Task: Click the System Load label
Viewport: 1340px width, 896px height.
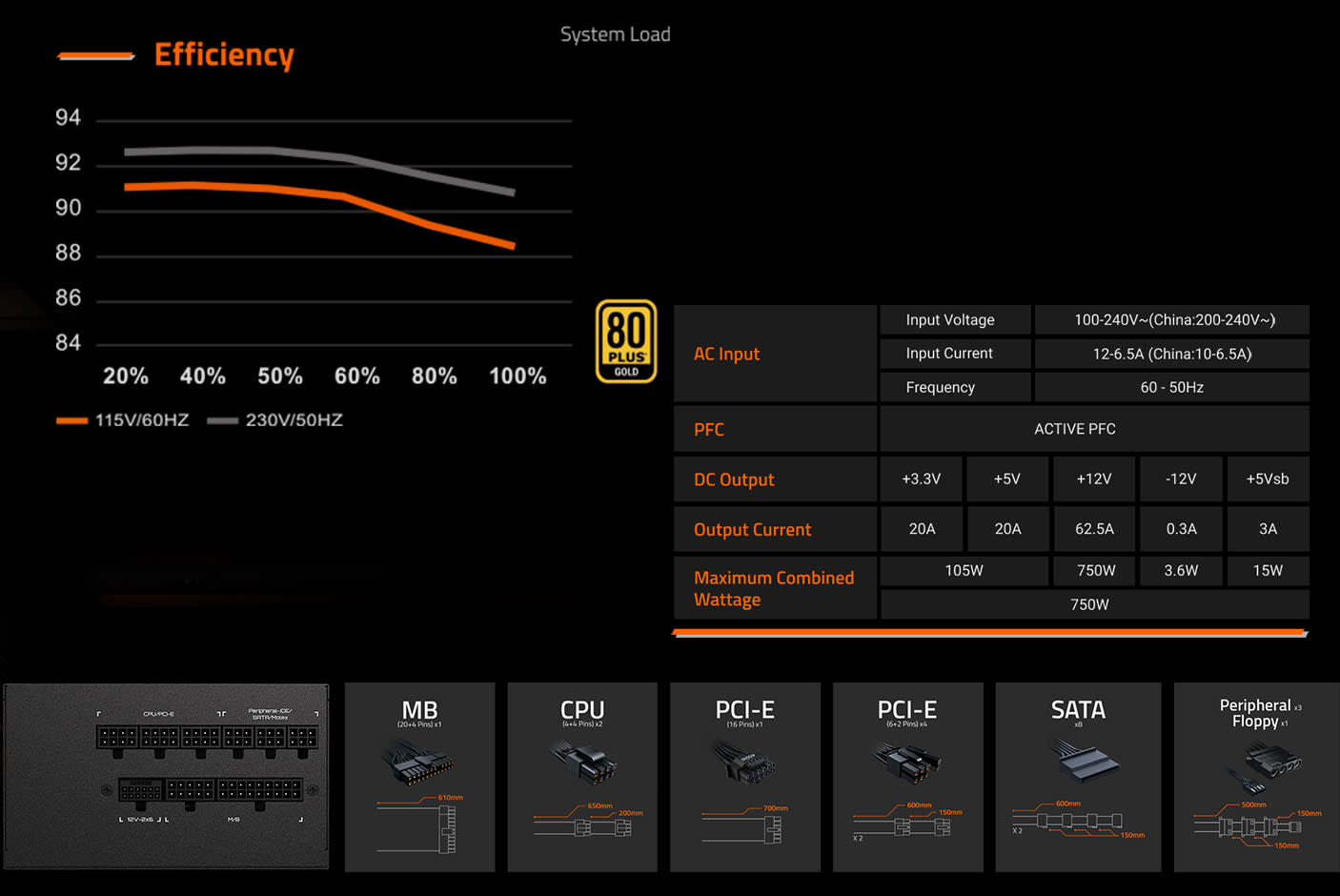Action: (x=616, y=34)
